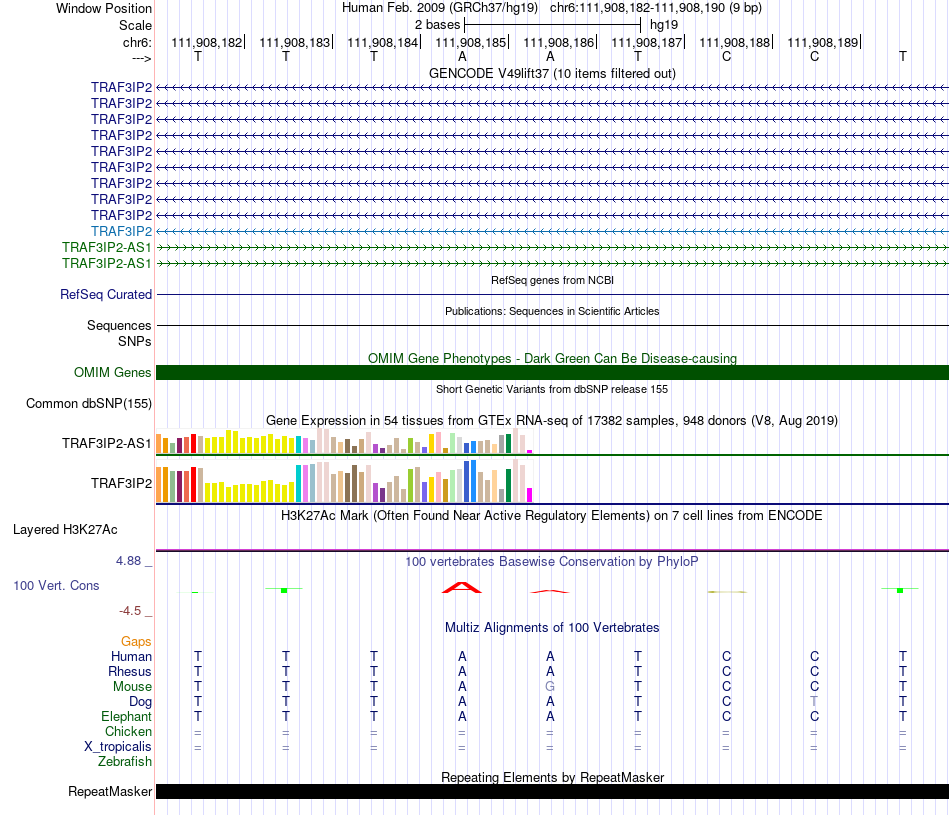Click the light-blue TRAF3IP2 transcript label
This screenshot has width=950, height=815.
(121, 231)
